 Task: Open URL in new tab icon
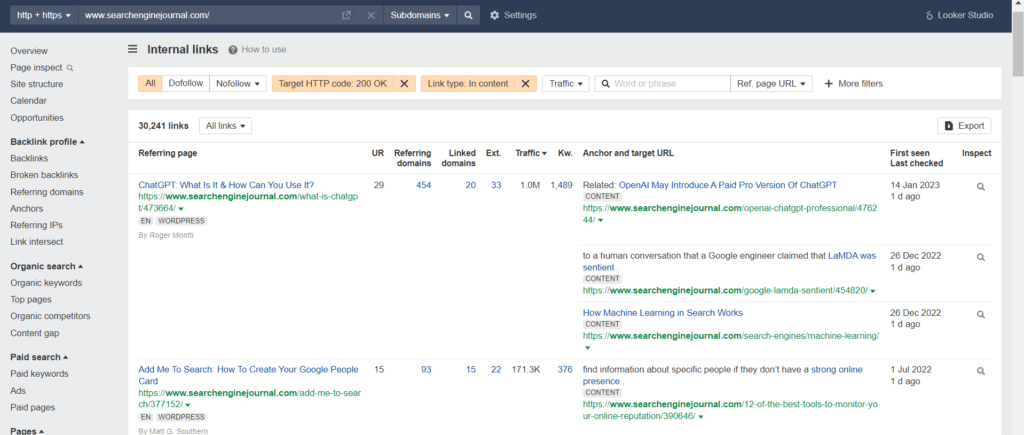pos(346,15)
